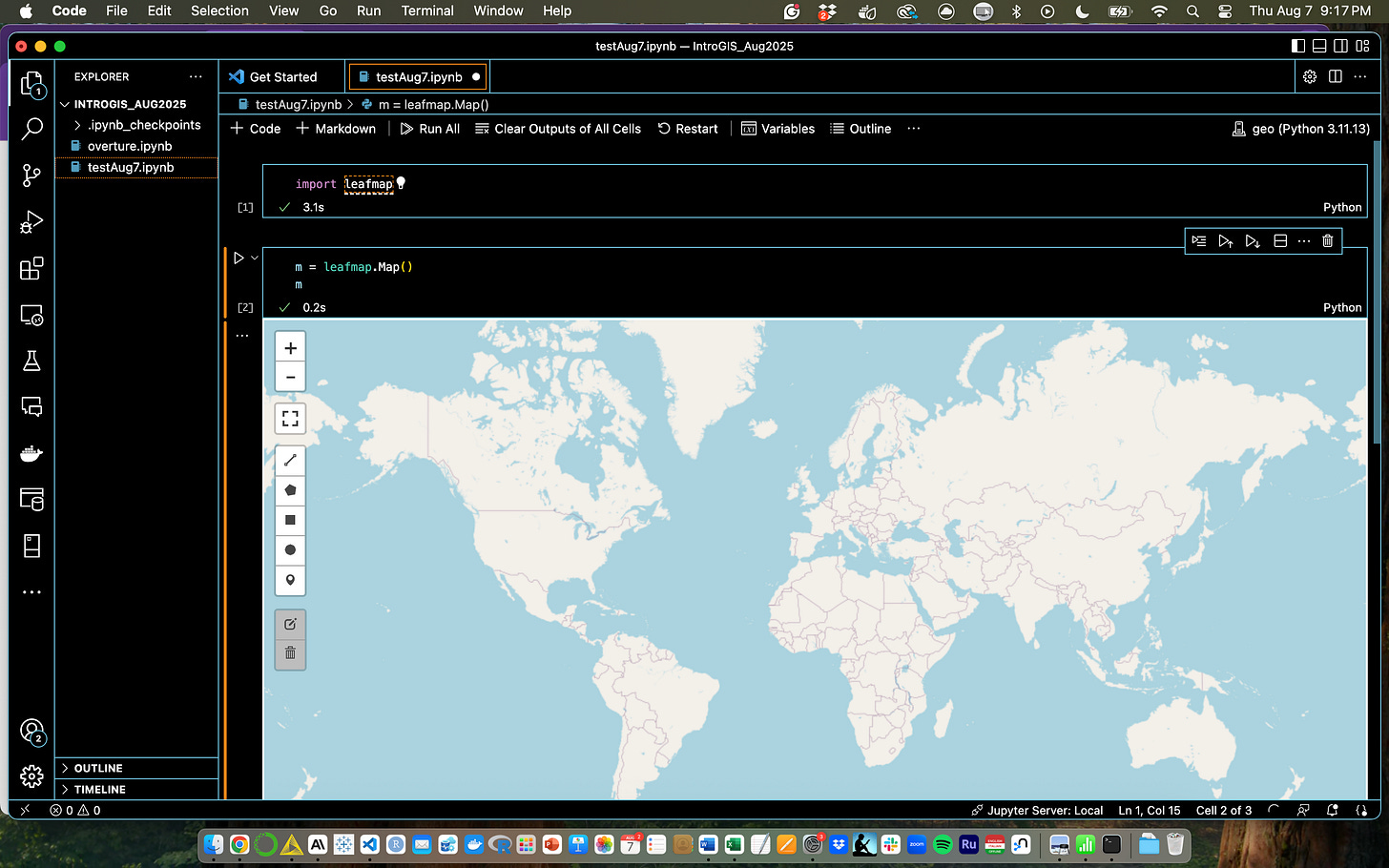This screenshot has height=868, width=1389.
Task: Show additional views via activity bar ellipsis
Action: click(31, 592)
